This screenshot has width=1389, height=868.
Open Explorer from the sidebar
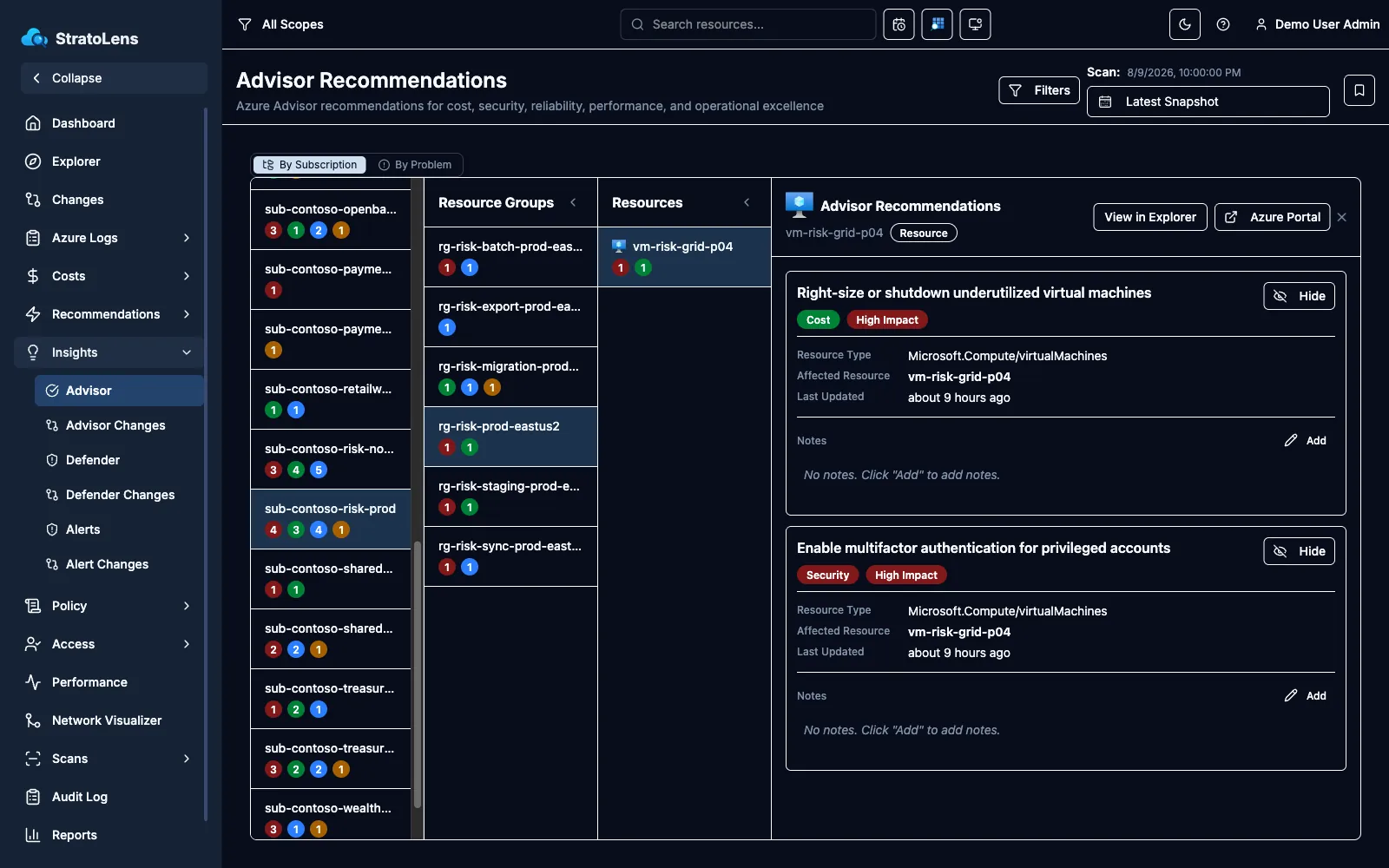[x=111, y=161]
